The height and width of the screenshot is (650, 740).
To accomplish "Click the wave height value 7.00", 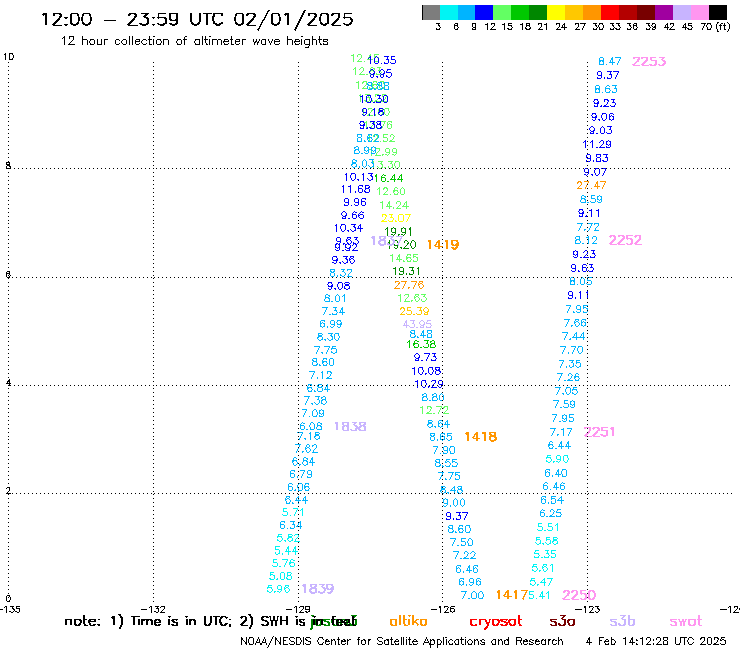I will click(x=472, y=595).
